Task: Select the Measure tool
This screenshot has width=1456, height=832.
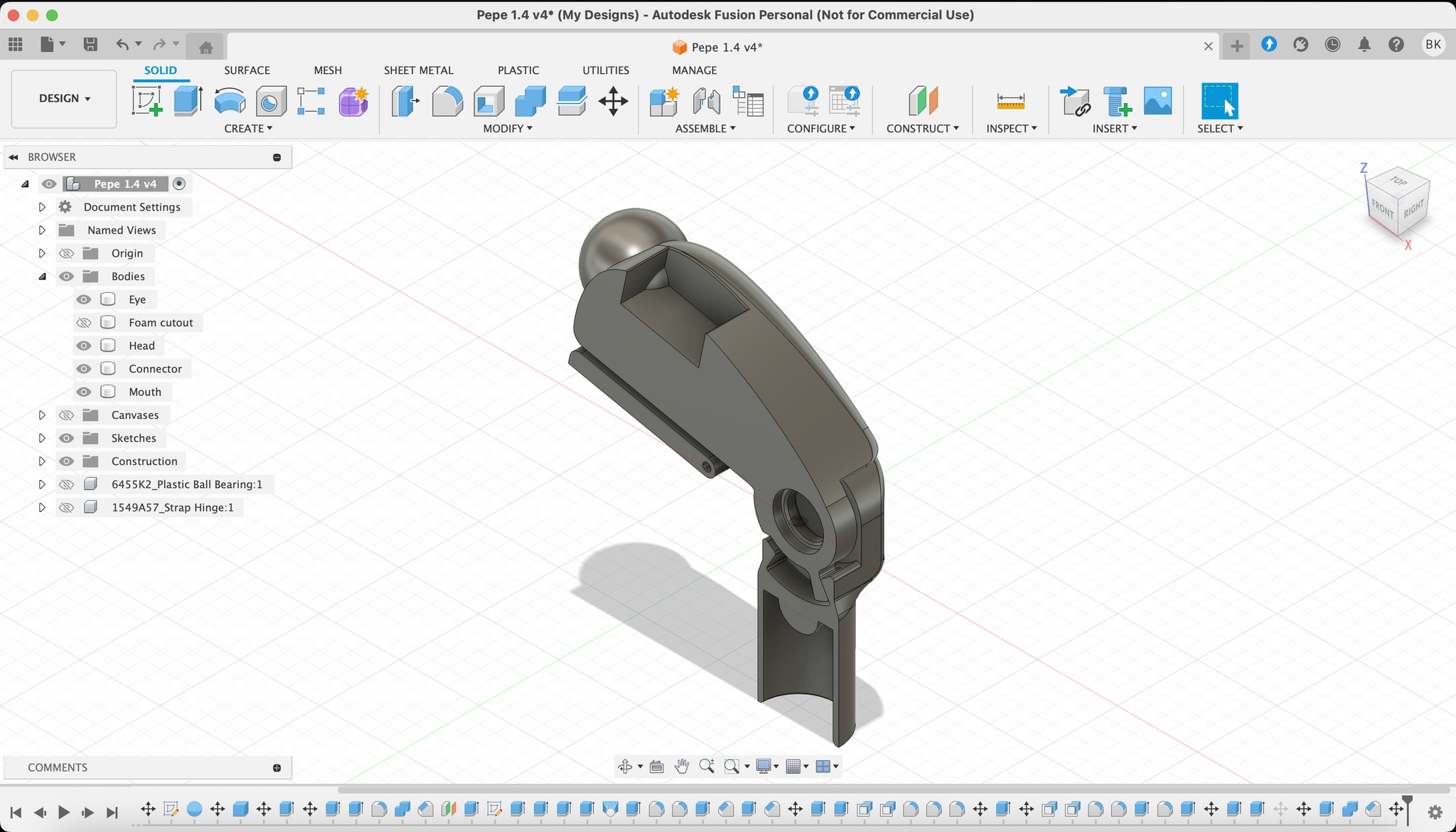Action: pyautogui.click(x=1010, y=100)
